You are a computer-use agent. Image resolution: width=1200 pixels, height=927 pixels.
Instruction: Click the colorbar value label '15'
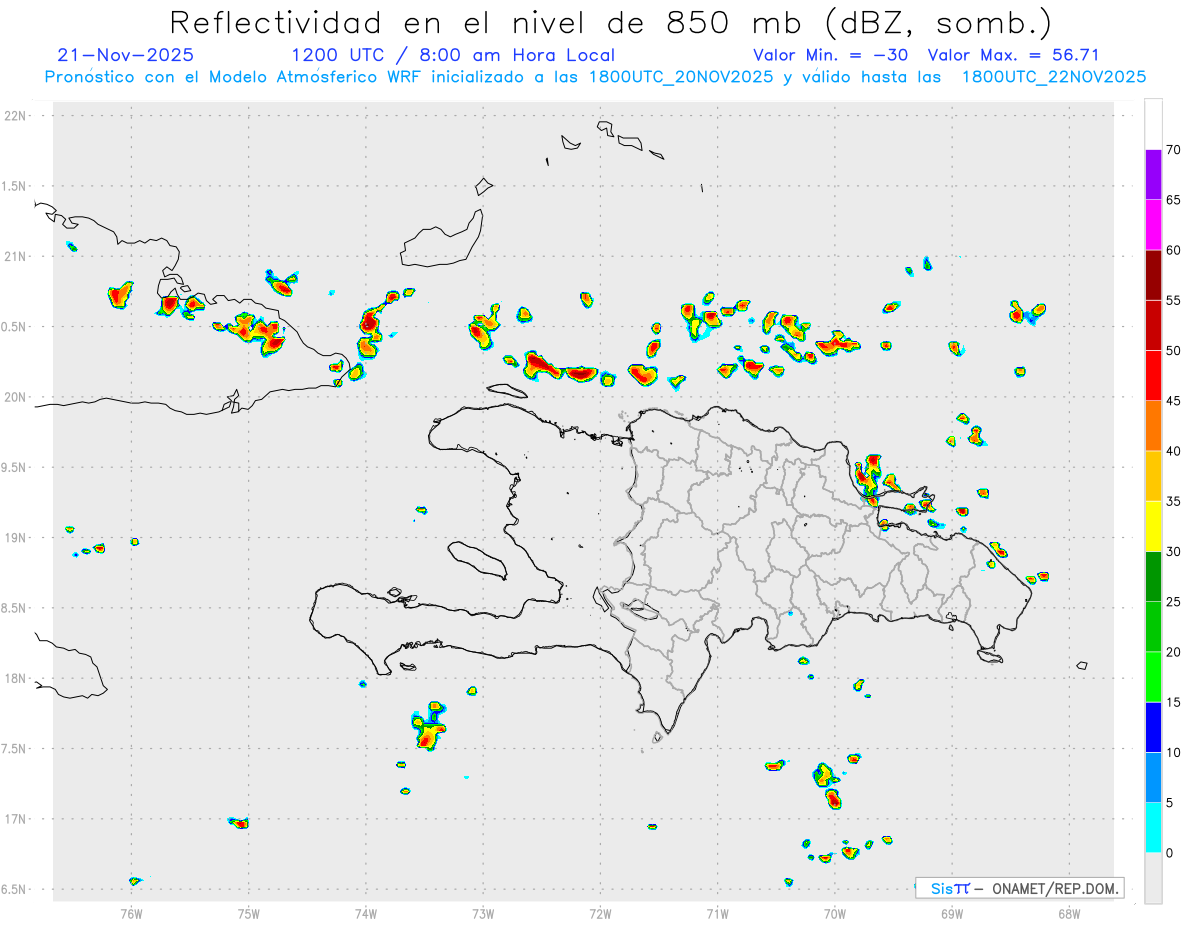point(1174,702)
